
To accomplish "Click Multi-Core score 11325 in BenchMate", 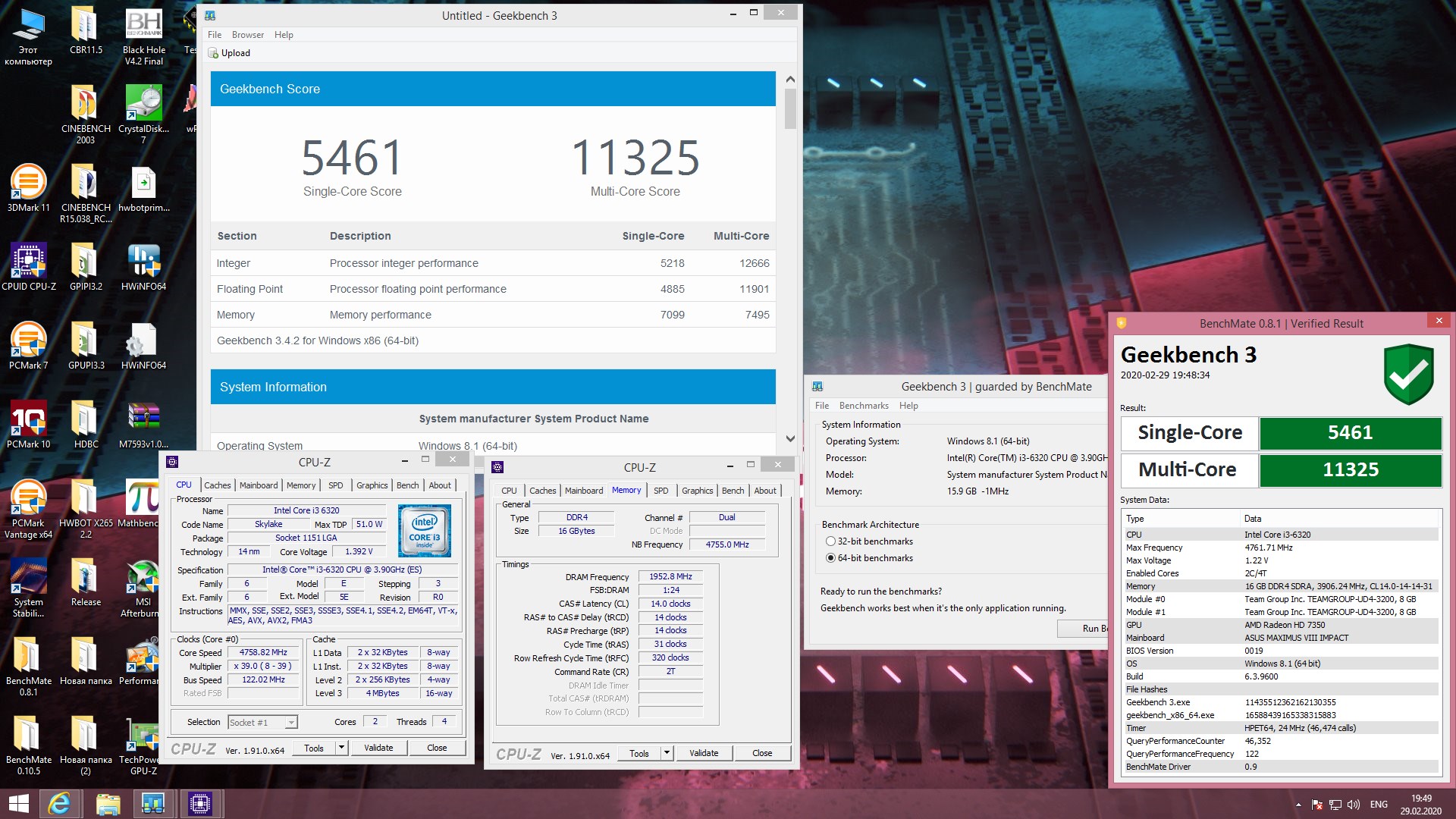I will 1350,470.
